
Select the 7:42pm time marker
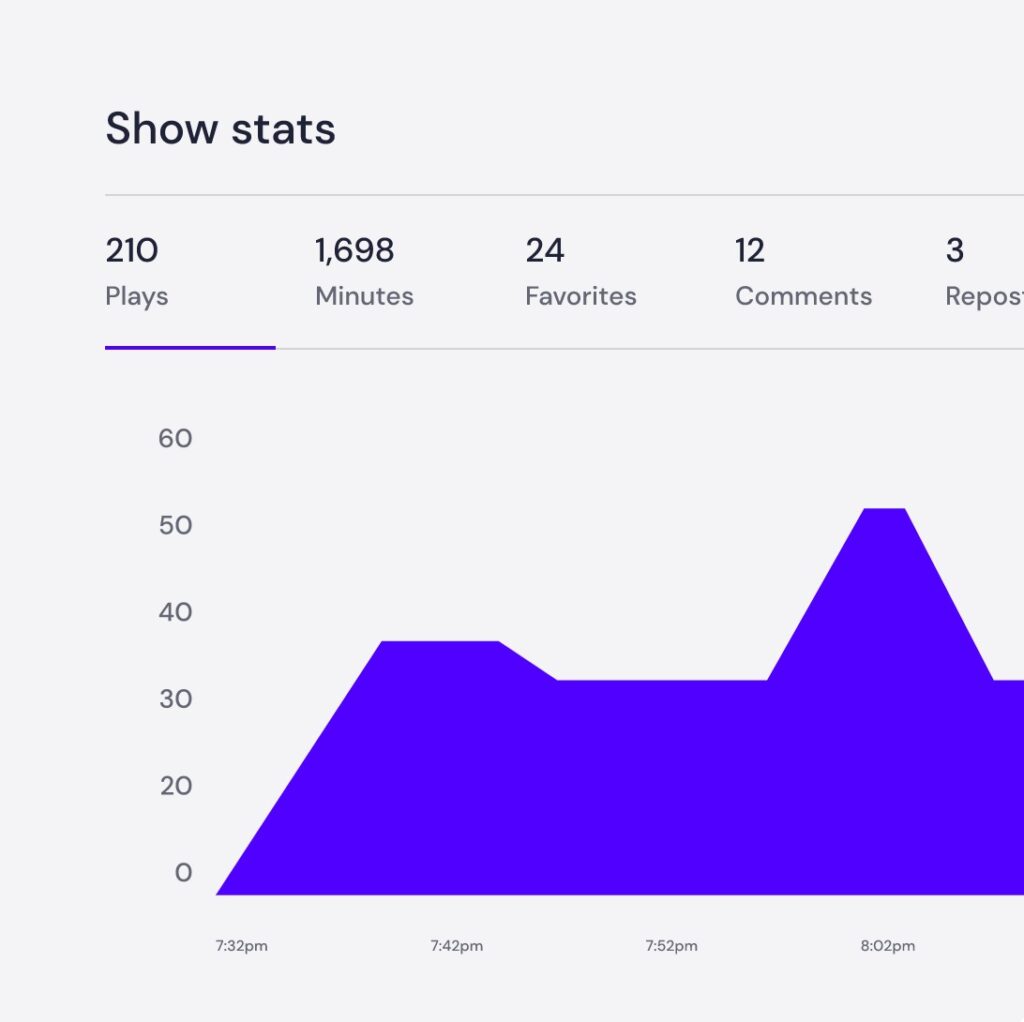point(456,945)
